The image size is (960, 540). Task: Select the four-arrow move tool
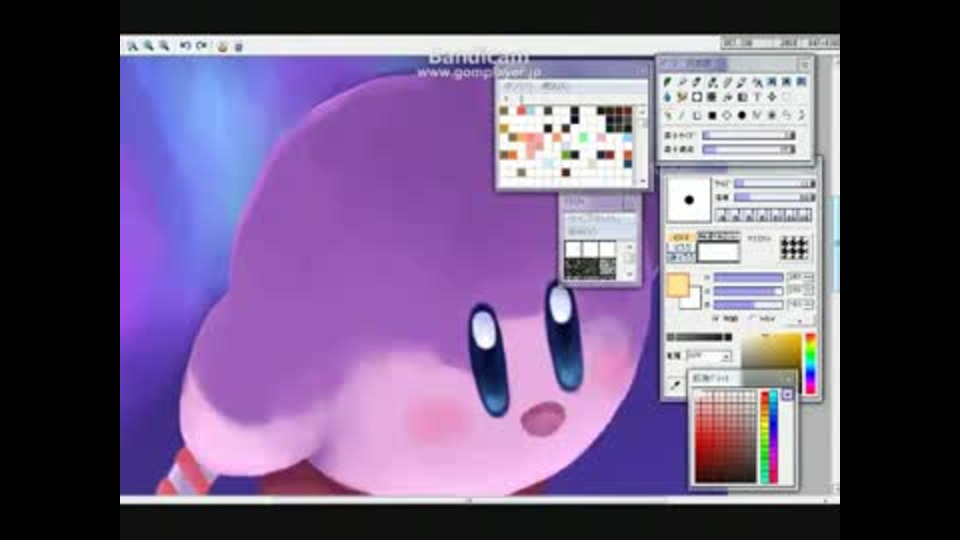click(772, 97)
